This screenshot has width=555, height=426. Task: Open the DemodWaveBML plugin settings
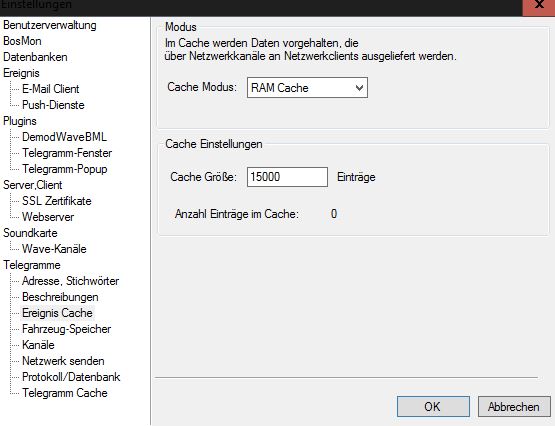click(64, 137)
